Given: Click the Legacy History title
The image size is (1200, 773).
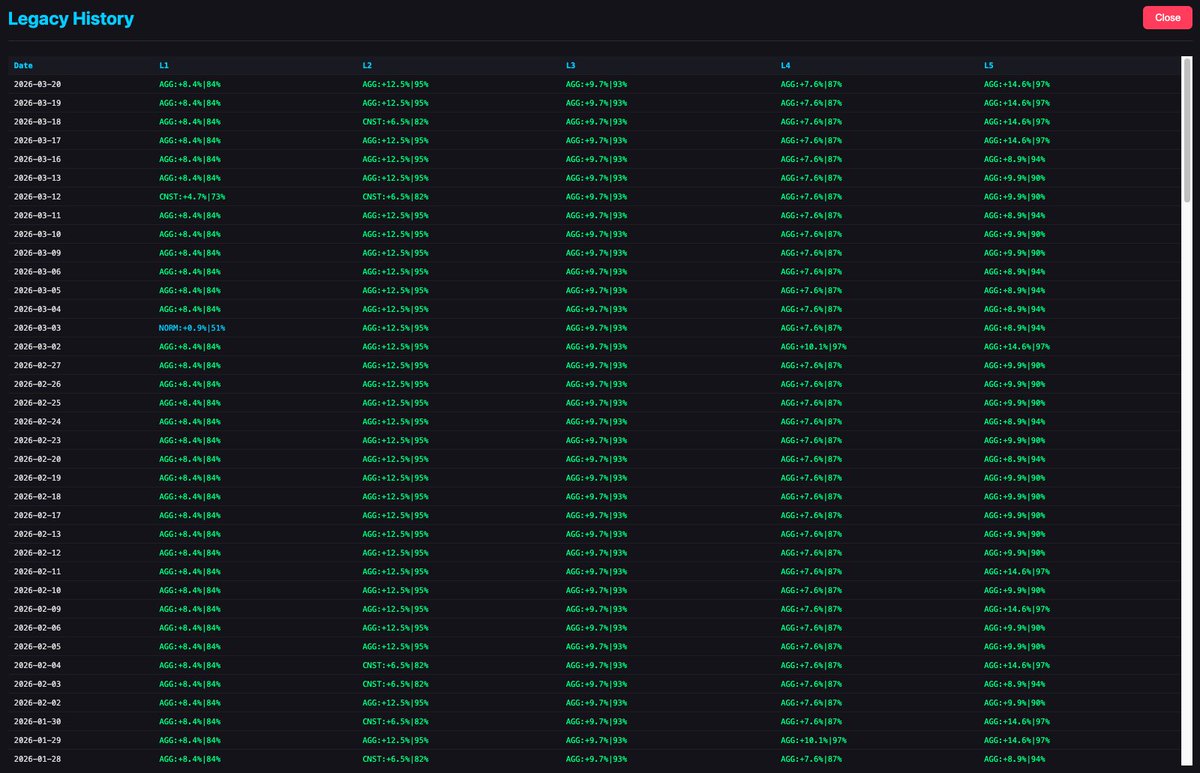Looking at the screenshot, I should pos(71,18).
